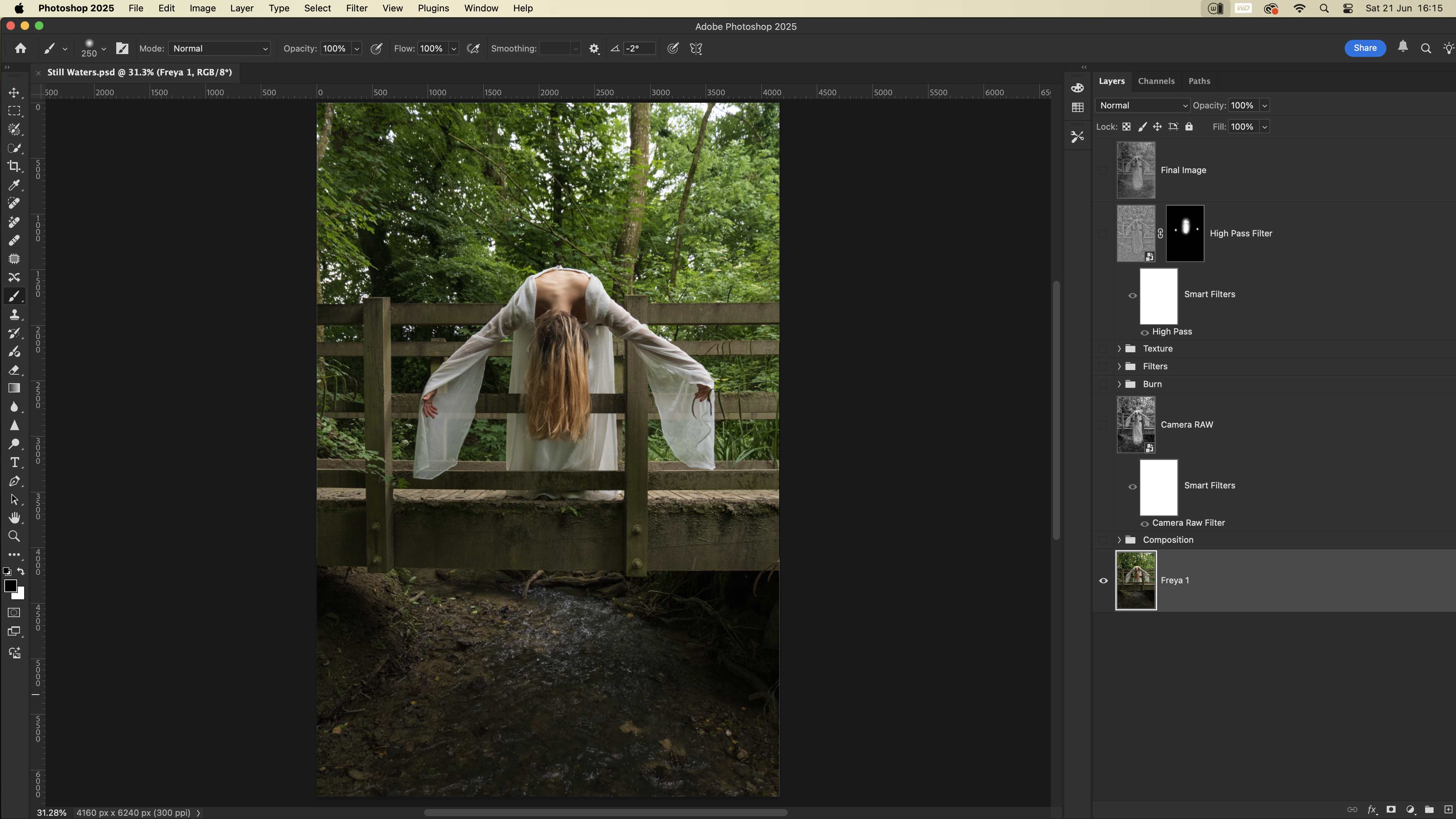The height and width of the screenshot is (819, 1456).
Task: Select the Eyedropper tool
Action: pos(14,185)
